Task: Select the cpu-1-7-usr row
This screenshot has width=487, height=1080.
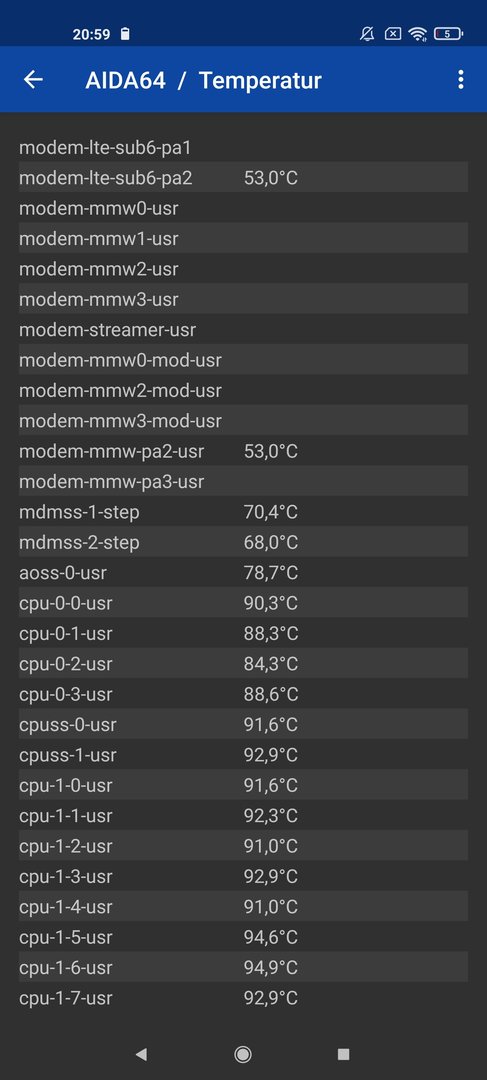Action: [x=243, y=998]
